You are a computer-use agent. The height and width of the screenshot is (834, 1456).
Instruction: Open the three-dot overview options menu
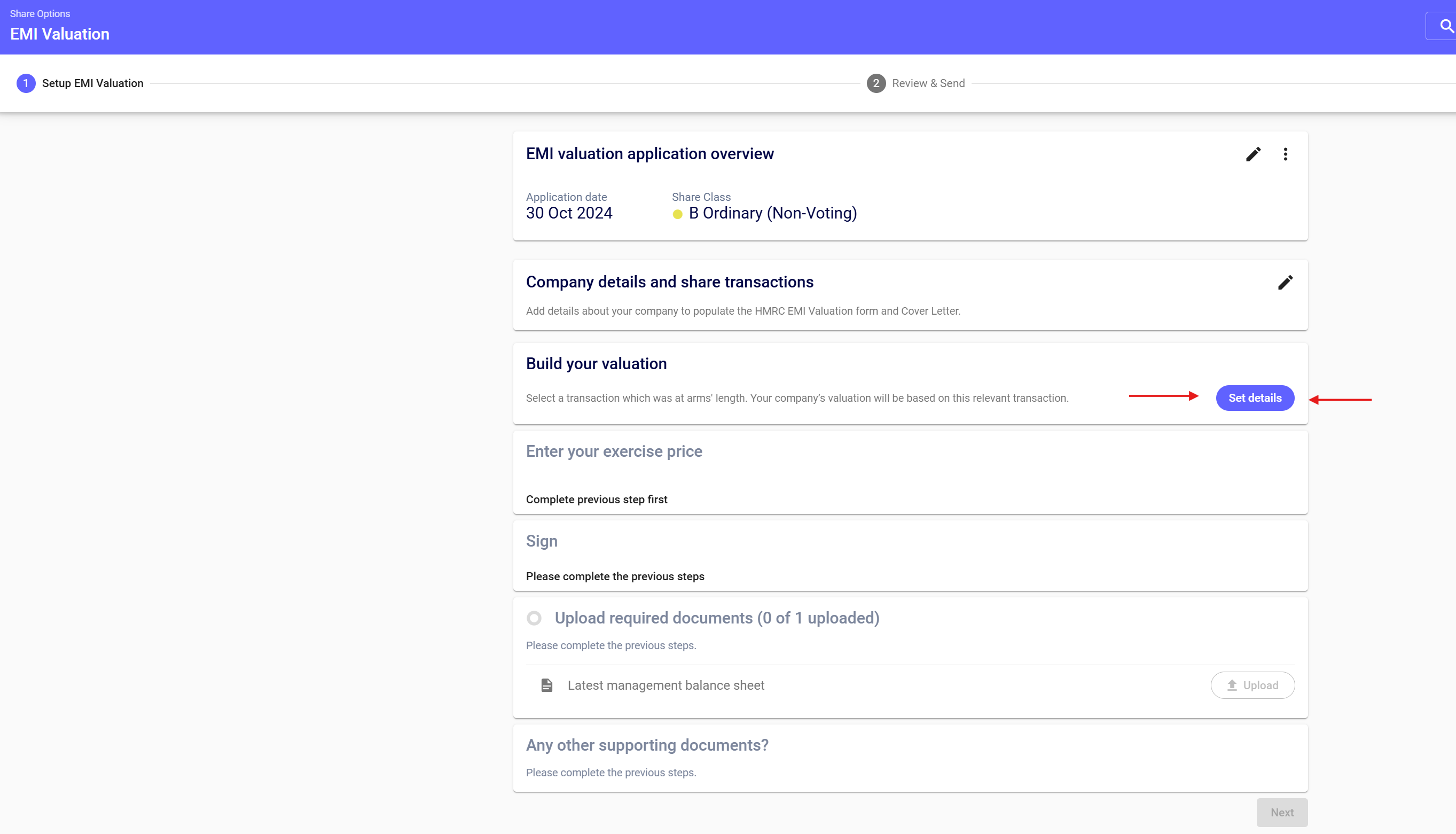pos(1285,154)
